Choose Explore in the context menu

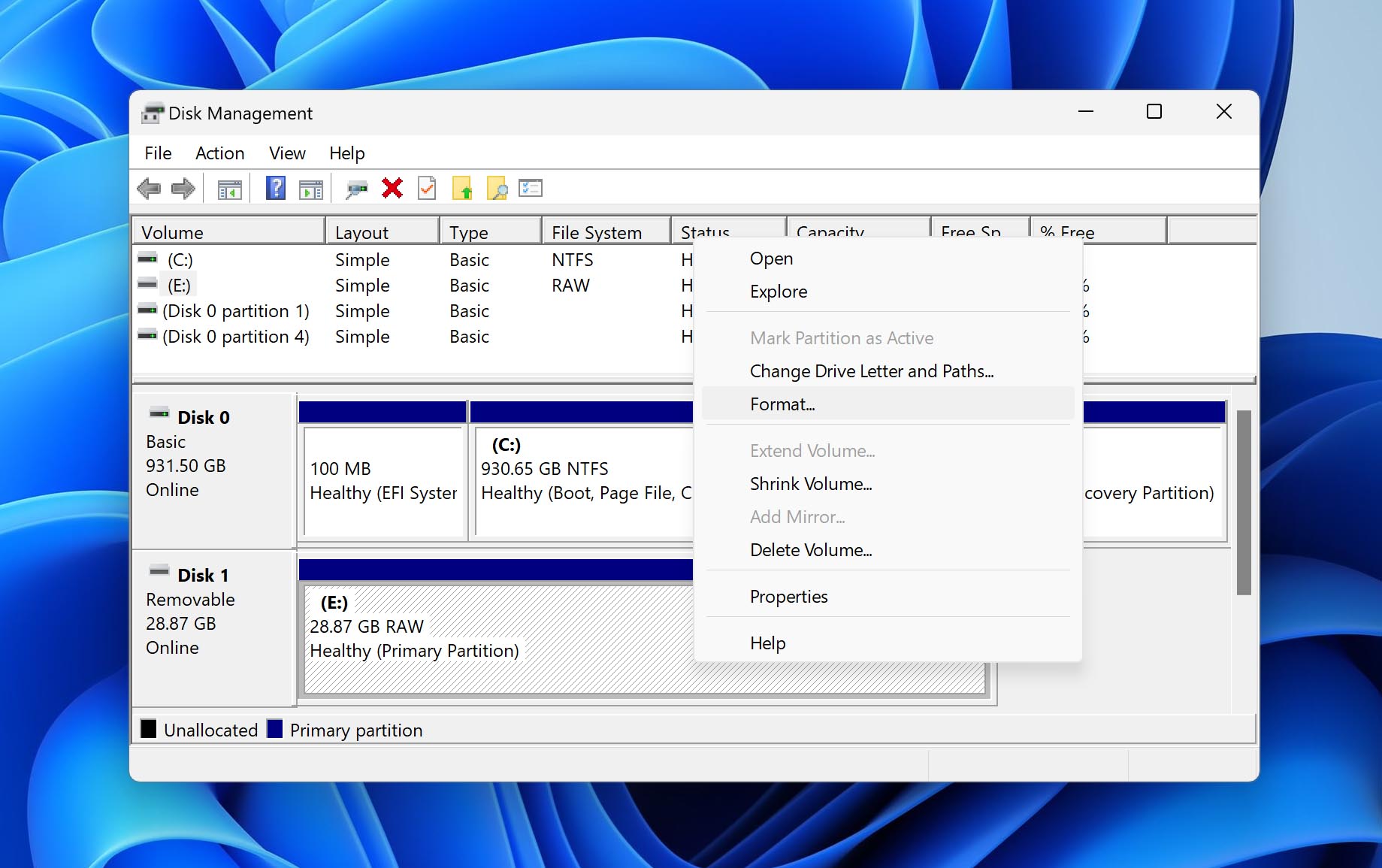tap(888, 292)
